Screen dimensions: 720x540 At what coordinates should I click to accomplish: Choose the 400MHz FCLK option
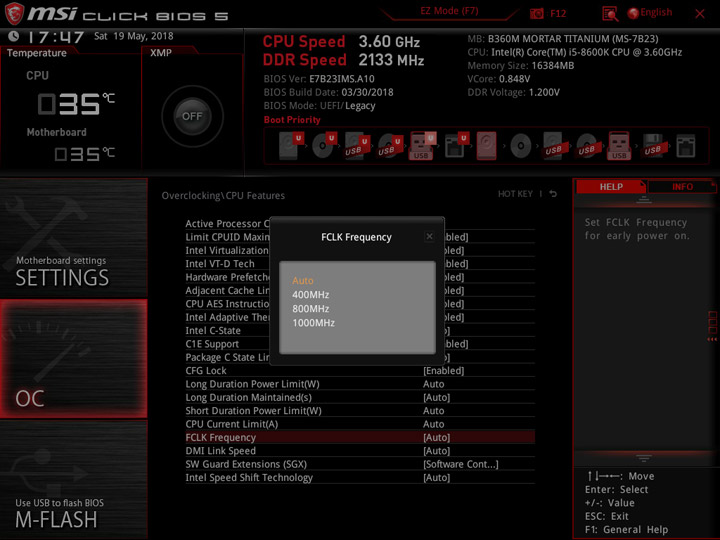coord(310,295)
